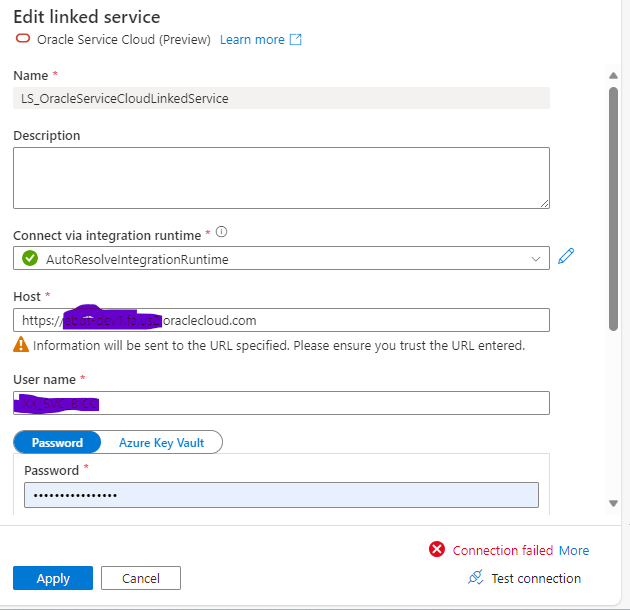Click the Cancel button

click(141, 578)
